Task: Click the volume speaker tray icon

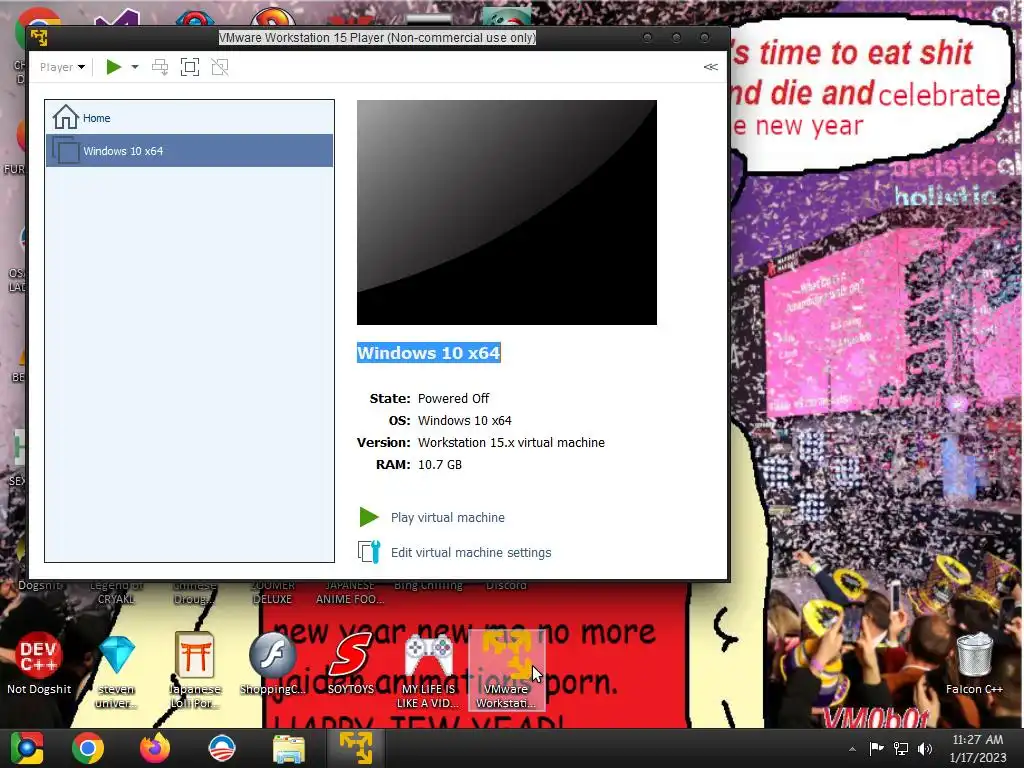Action: pos(925,748)
